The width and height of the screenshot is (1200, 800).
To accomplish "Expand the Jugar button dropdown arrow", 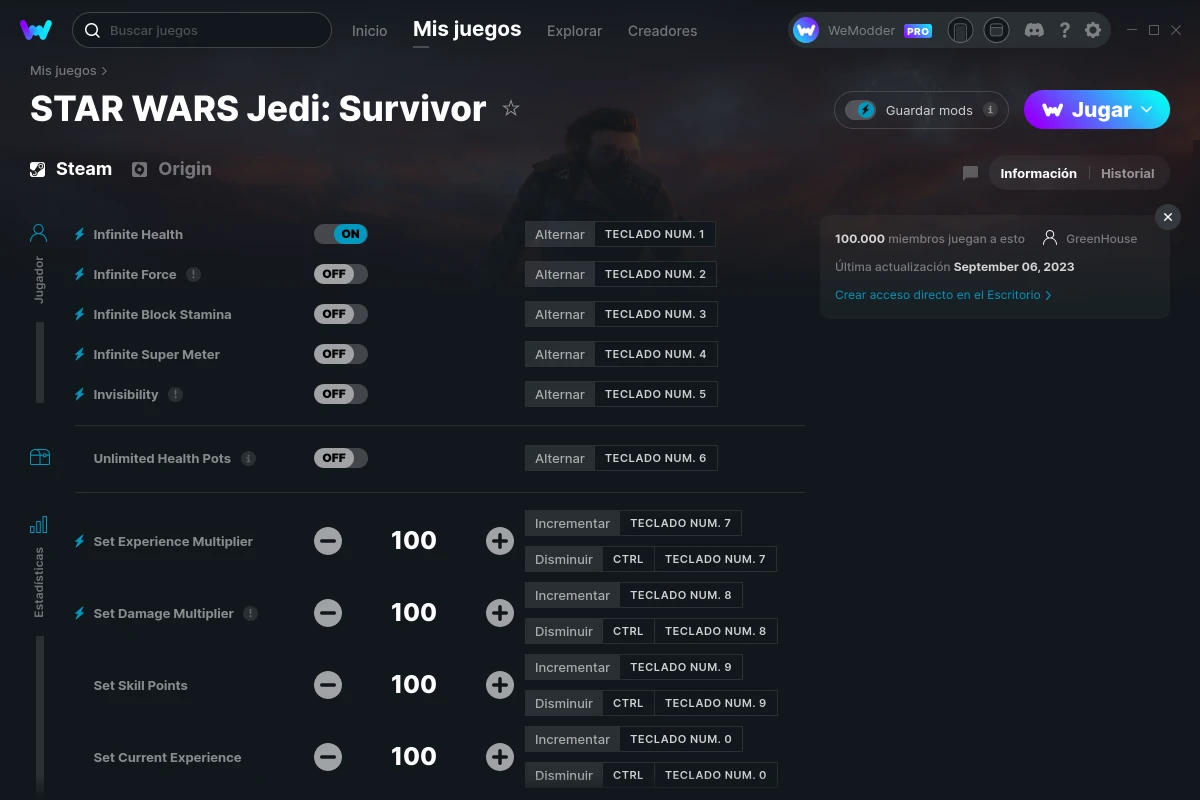I will point(1147,110).
